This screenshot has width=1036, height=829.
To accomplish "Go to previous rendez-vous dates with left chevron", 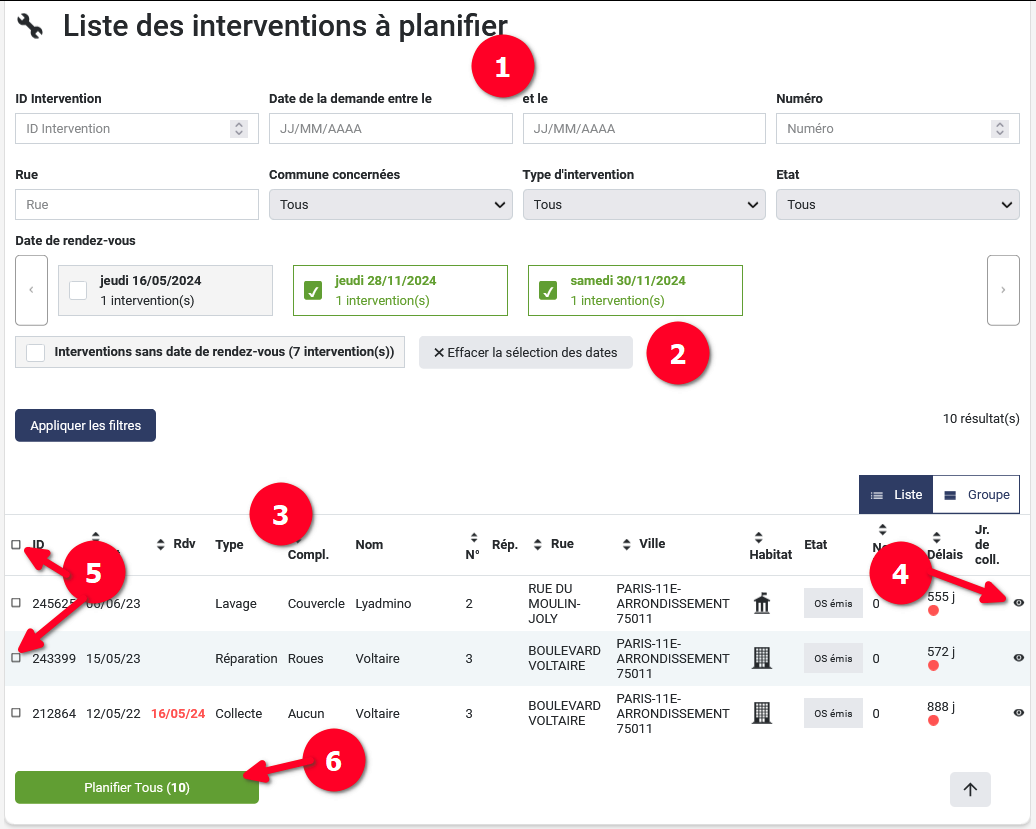I will click(31, 290).
